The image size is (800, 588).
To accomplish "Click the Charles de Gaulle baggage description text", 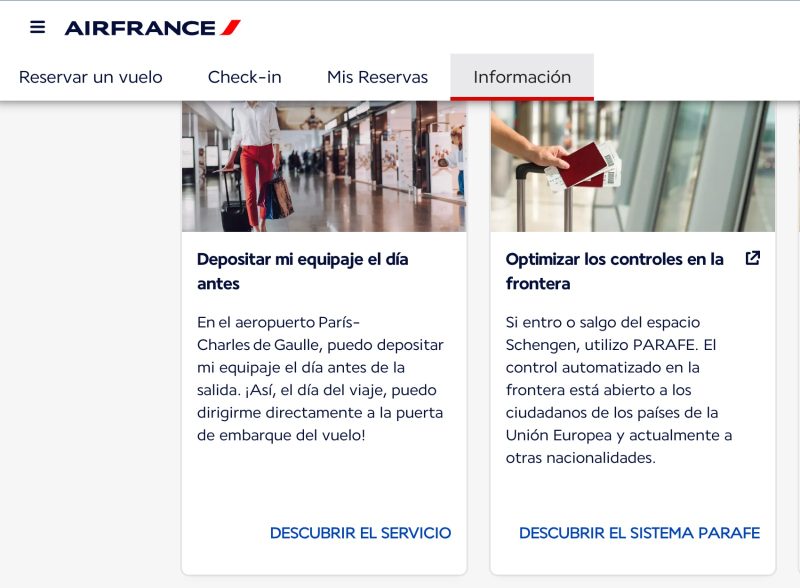I will [x=320, y=379].
